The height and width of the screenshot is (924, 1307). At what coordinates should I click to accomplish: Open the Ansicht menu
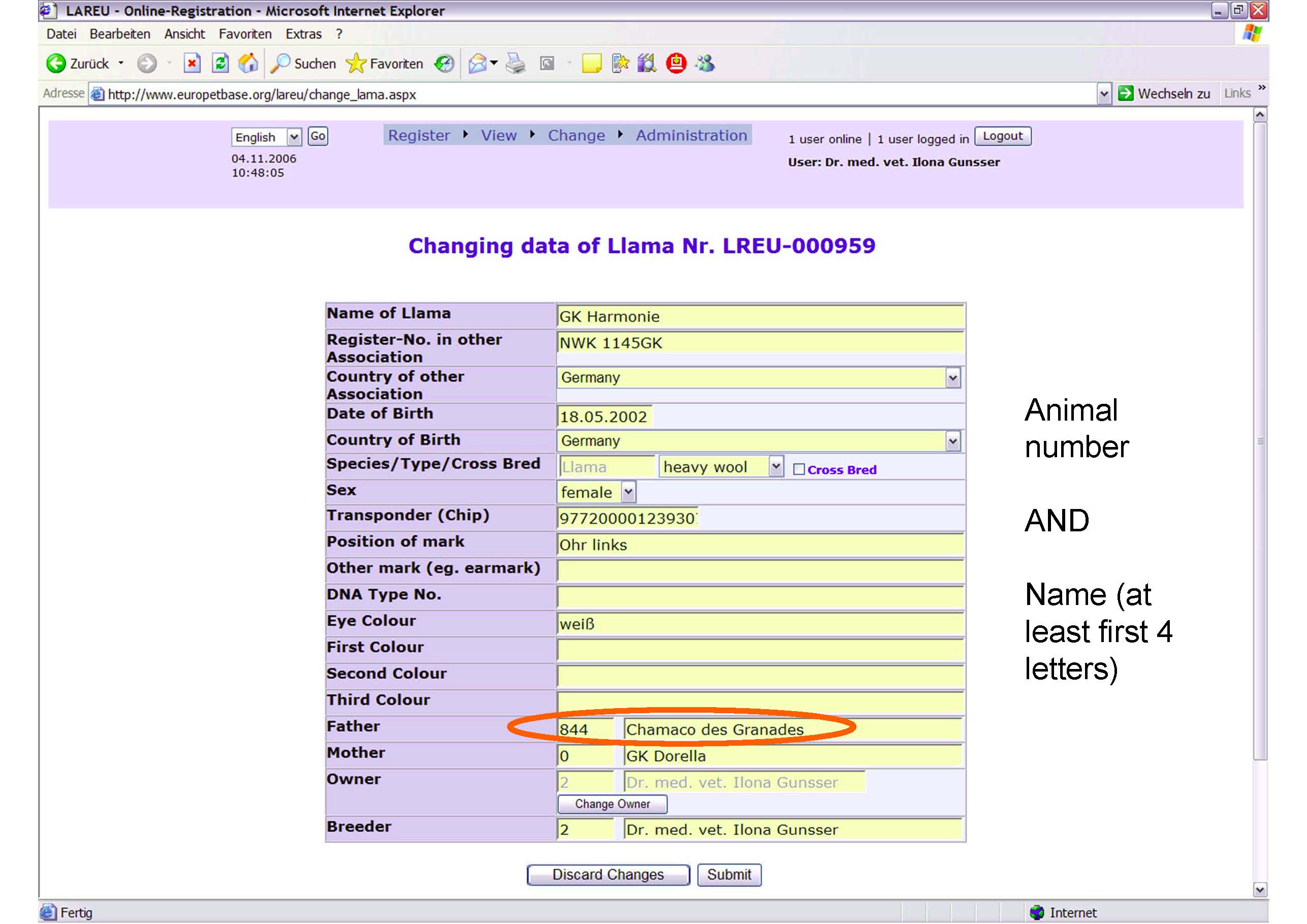[184, 34]
